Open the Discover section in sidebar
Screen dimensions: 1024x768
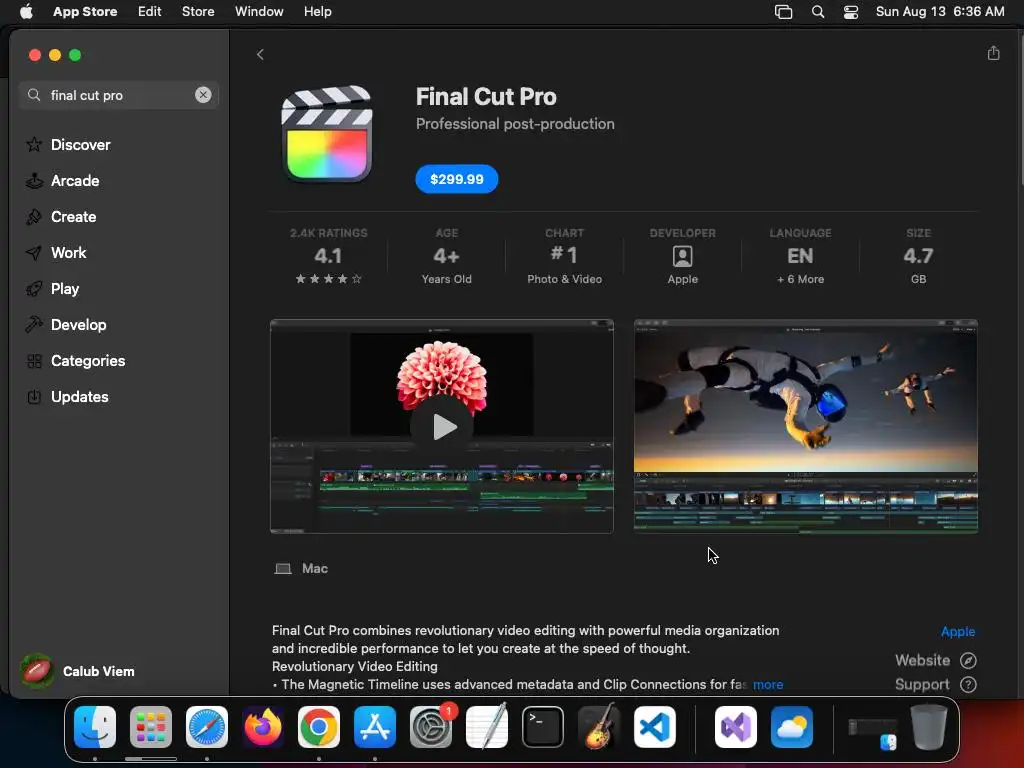point(68,144)
